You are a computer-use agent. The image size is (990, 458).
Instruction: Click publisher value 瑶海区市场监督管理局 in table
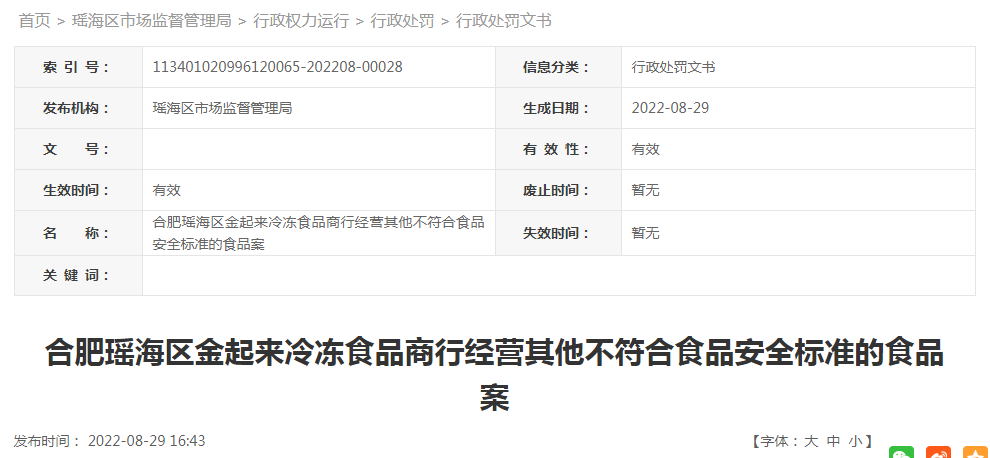pyautogui.click(x=222, y=108)
